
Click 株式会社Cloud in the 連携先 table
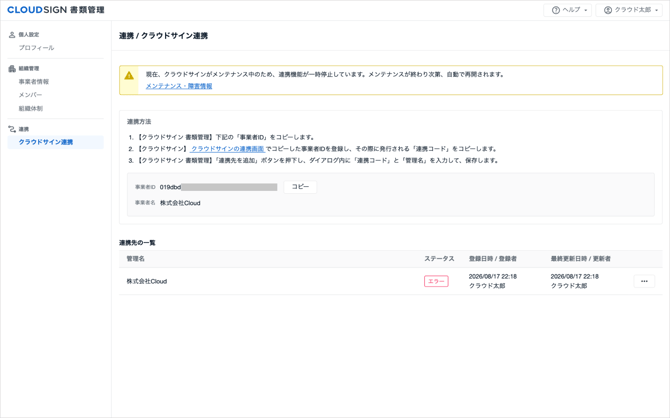click(147, 281)
